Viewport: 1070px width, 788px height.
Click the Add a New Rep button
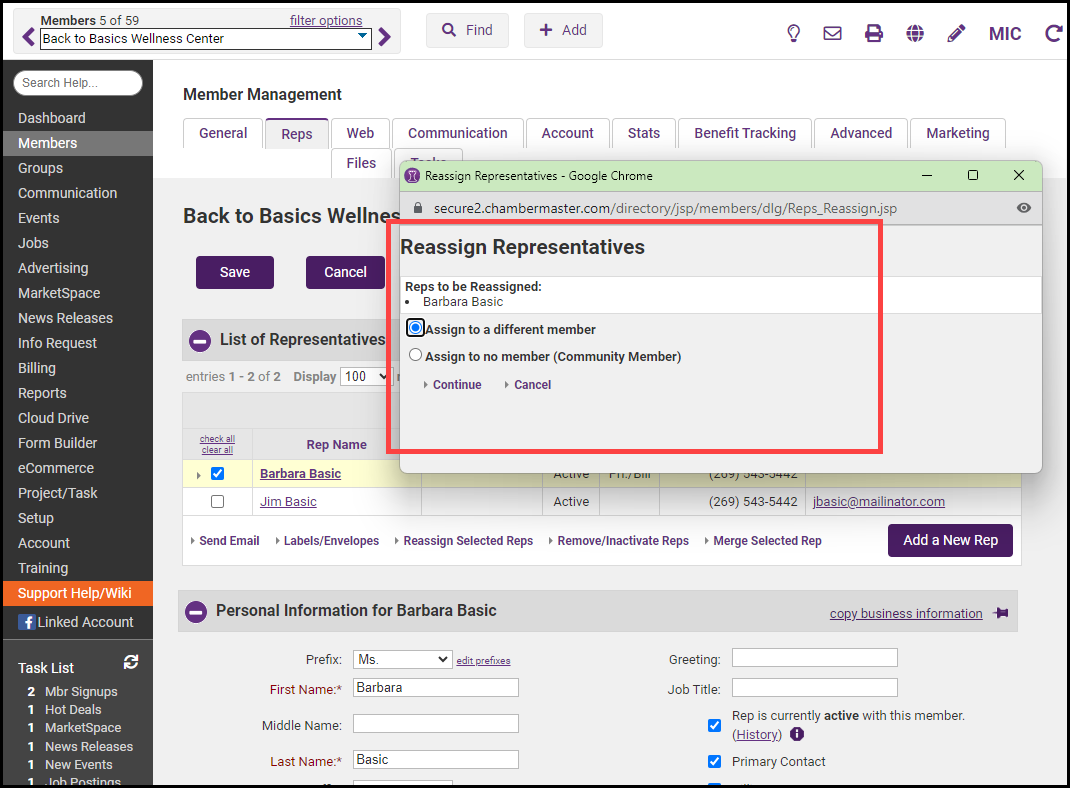pyautogui.click(x=950, y=540)
